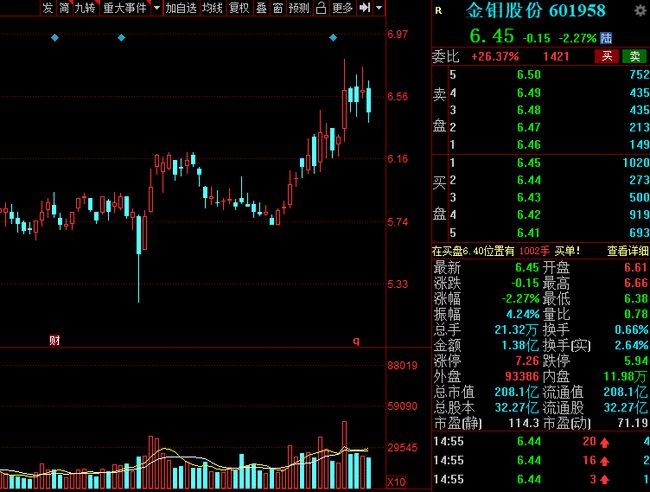Viewport: 650px width, 492px height.
Task: Open settings gear in quote panel
Action: point(640,10)
